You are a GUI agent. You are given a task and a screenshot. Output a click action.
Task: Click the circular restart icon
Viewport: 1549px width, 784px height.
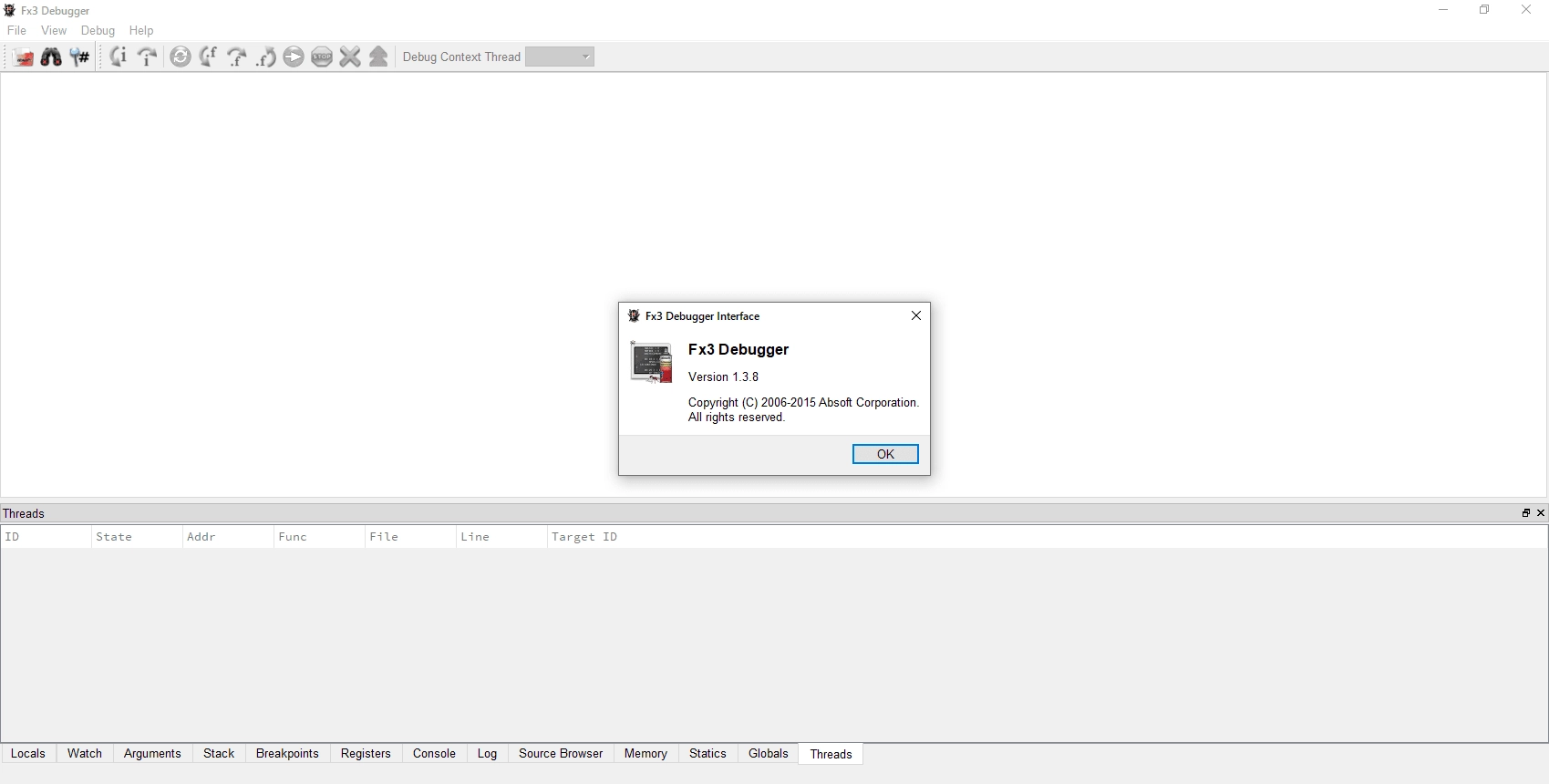pos(181,57)
